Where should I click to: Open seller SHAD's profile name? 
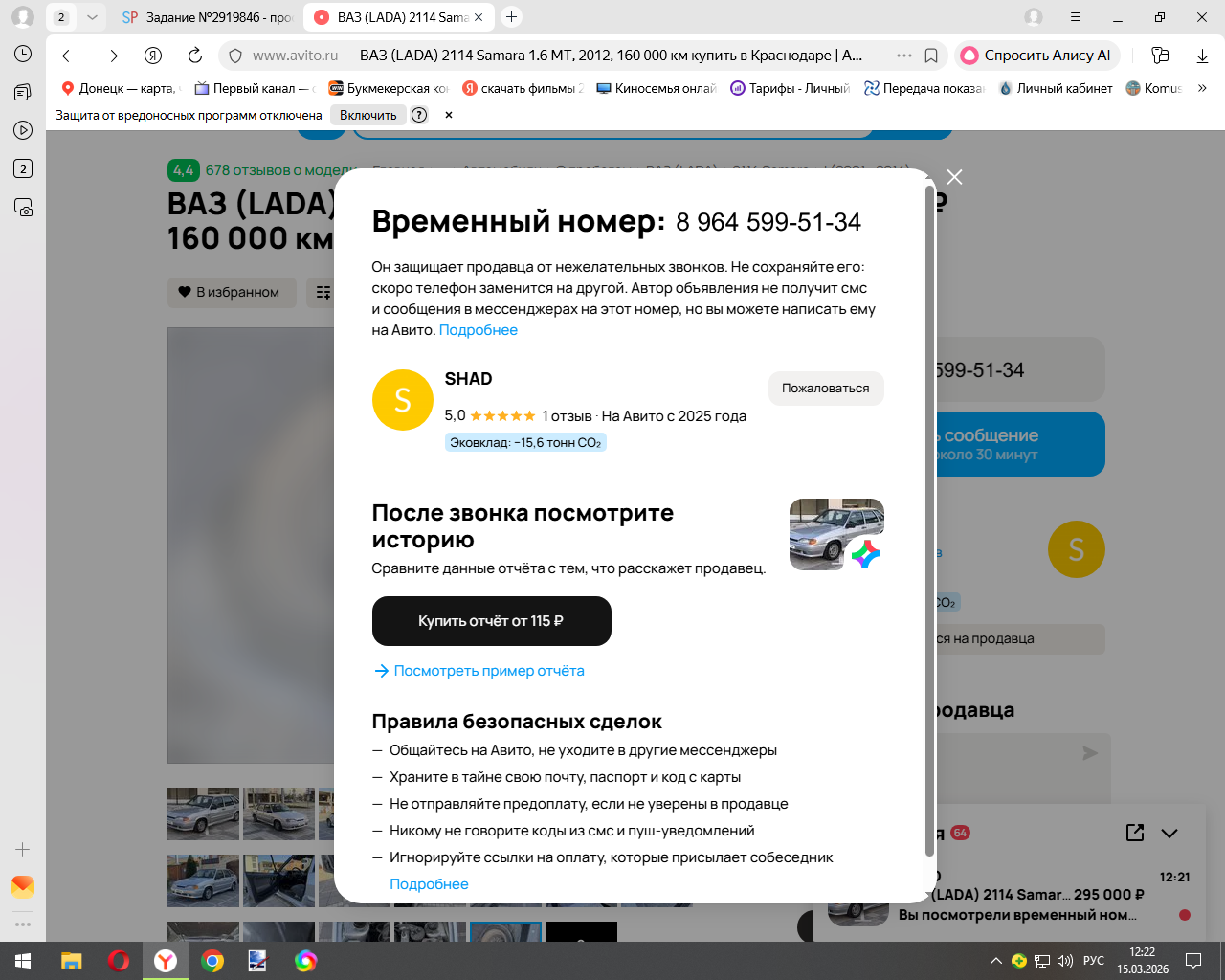pos(468,379)
